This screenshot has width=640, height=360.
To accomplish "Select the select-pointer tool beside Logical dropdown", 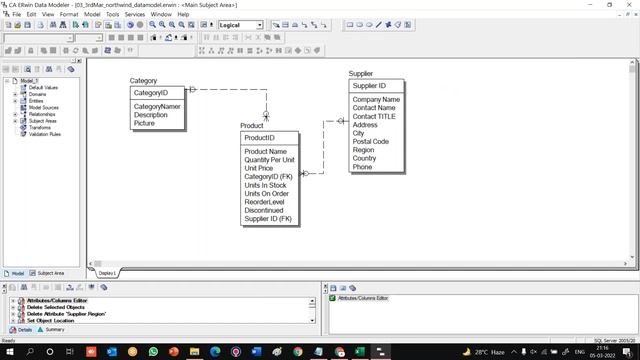I will (276, 25).
